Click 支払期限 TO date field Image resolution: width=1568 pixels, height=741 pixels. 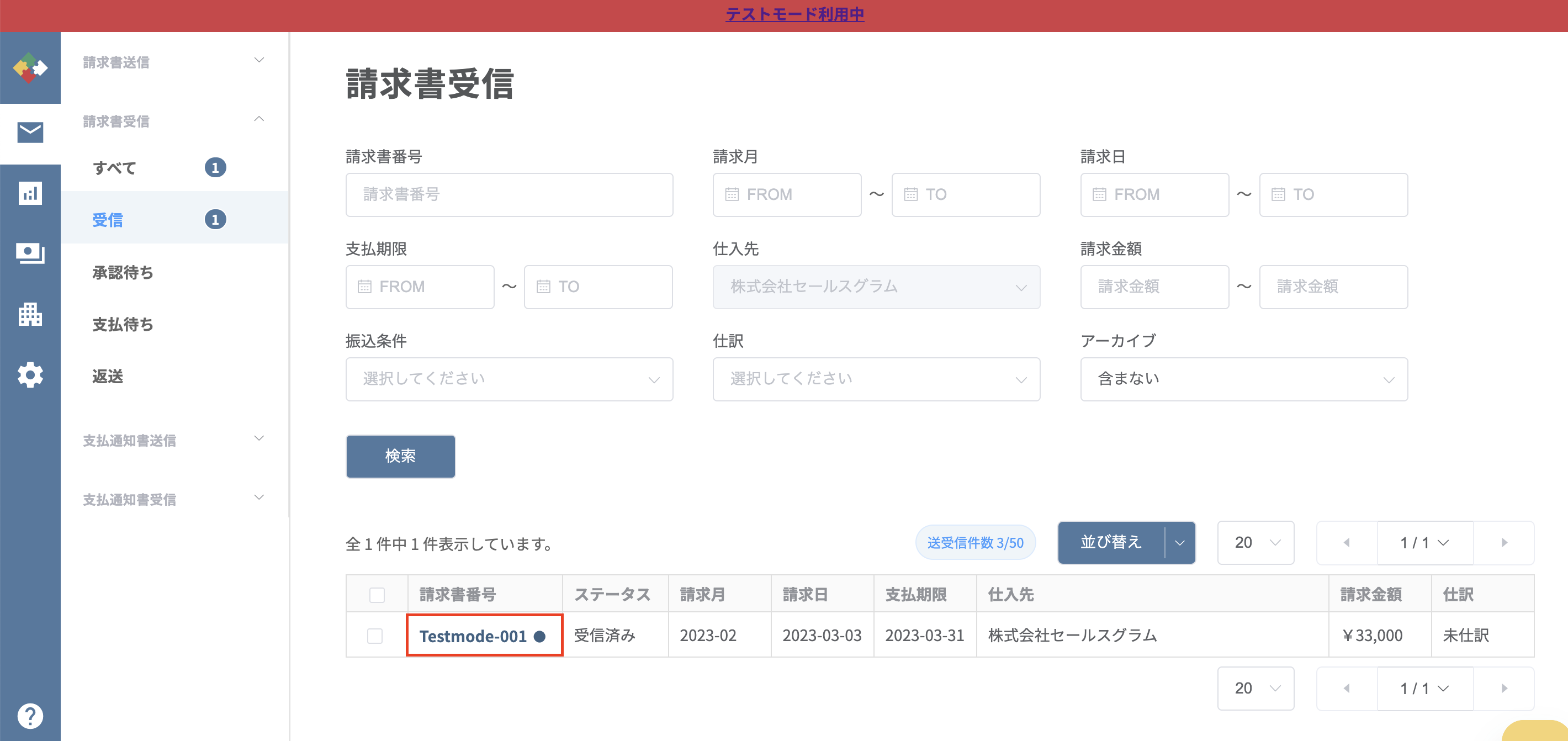click(598, 287)
